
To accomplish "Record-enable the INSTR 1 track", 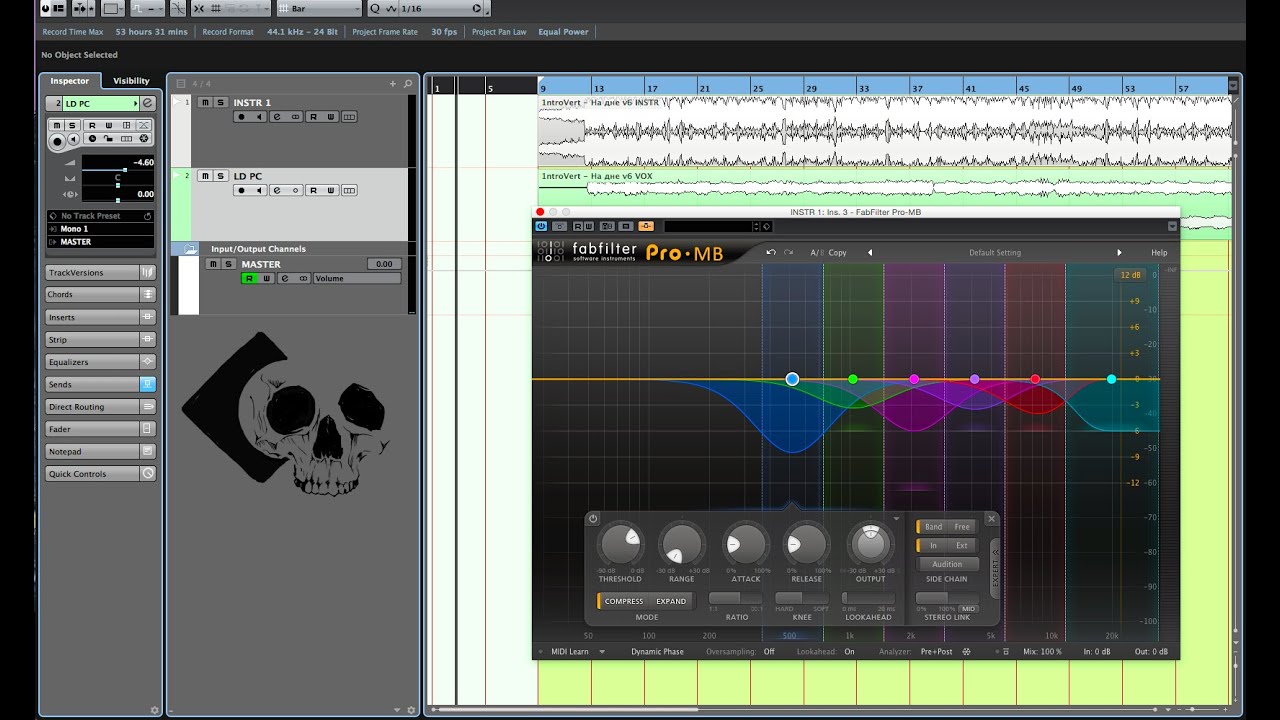I will [241, 117].
